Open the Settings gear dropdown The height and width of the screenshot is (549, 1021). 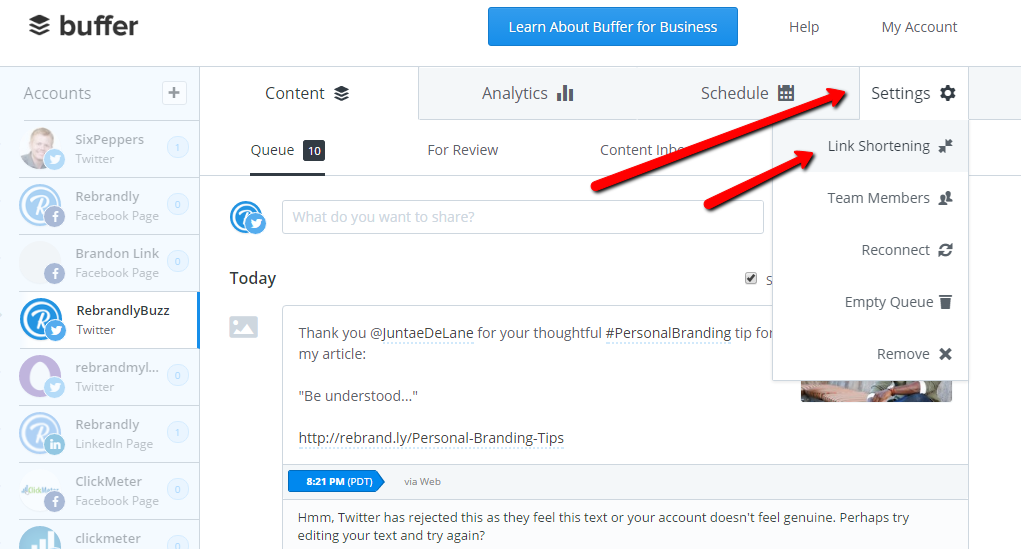(914, 93)
